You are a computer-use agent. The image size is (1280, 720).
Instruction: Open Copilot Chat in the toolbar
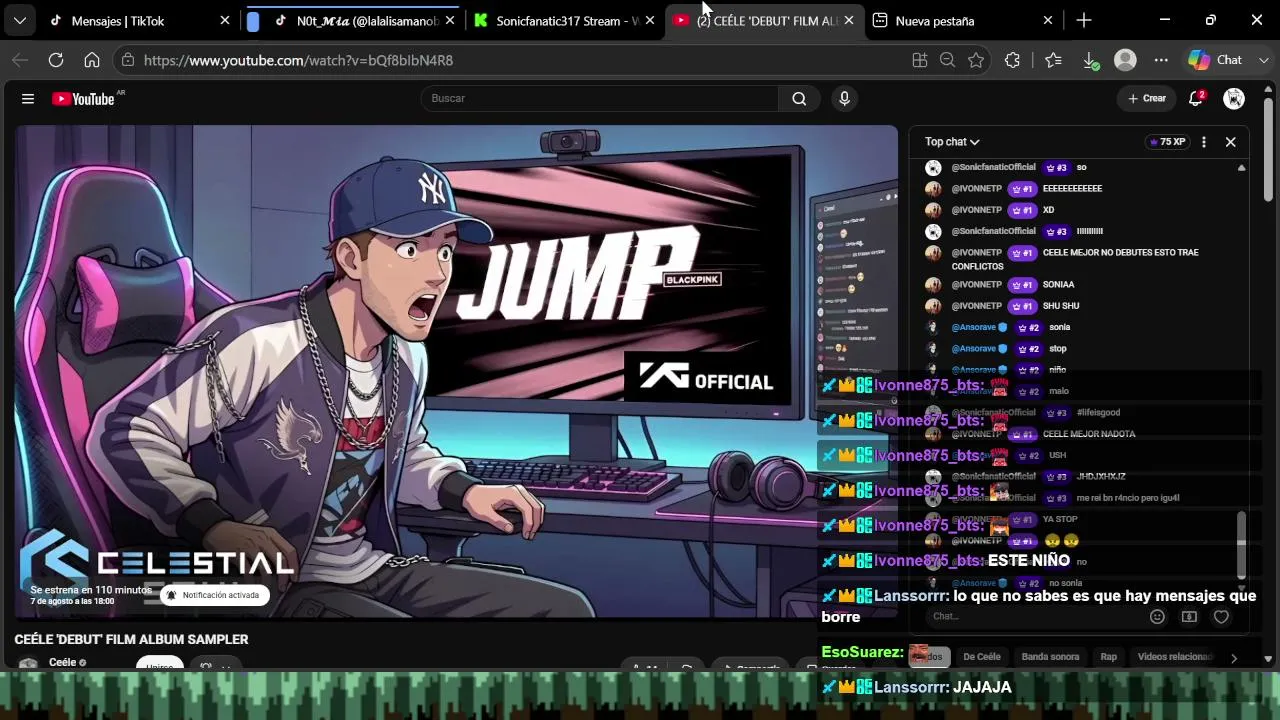point(1215,60)
